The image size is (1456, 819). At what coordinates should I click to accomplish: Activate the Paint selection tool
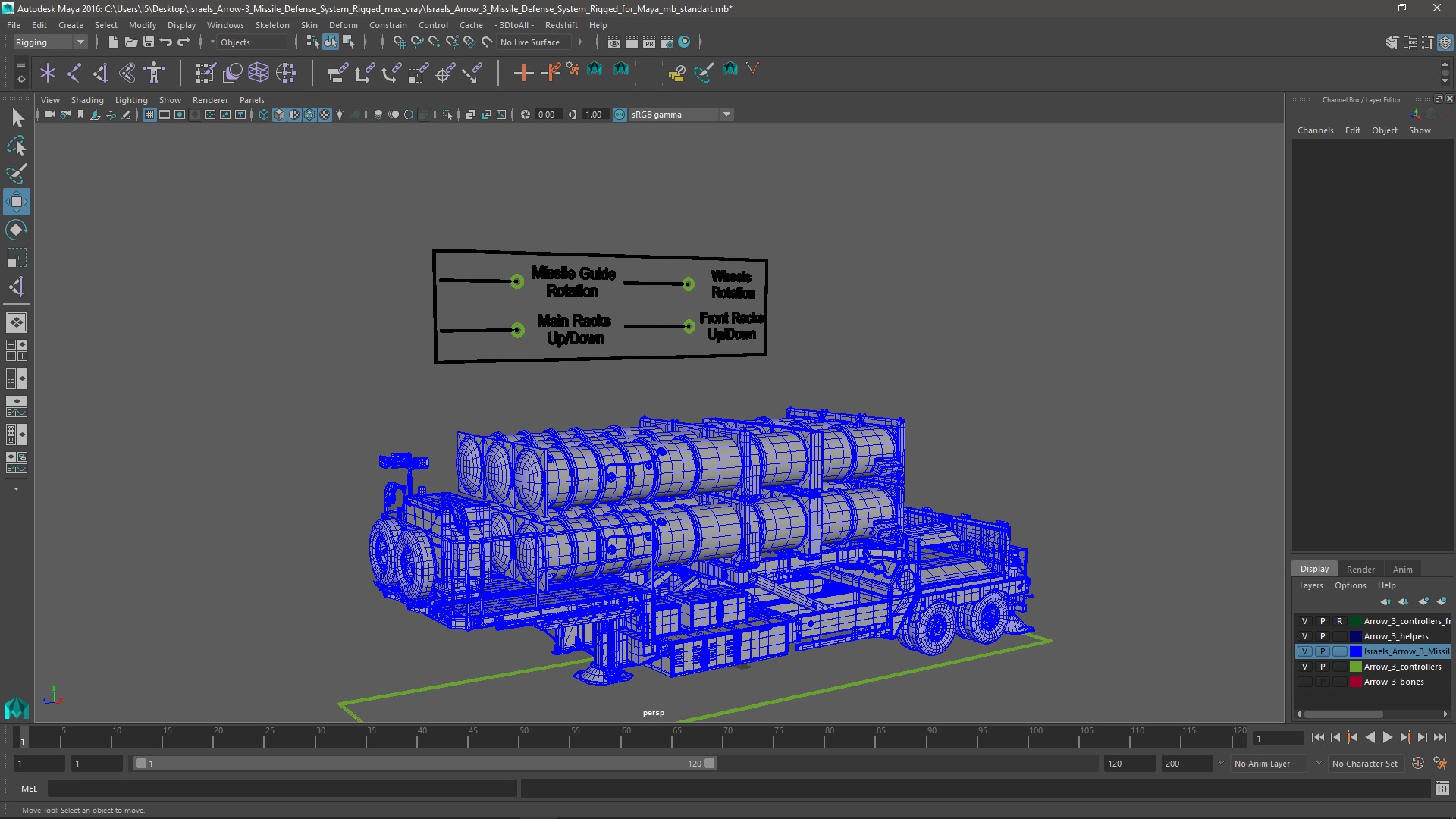pyautogui.click(x=17, y=174)
